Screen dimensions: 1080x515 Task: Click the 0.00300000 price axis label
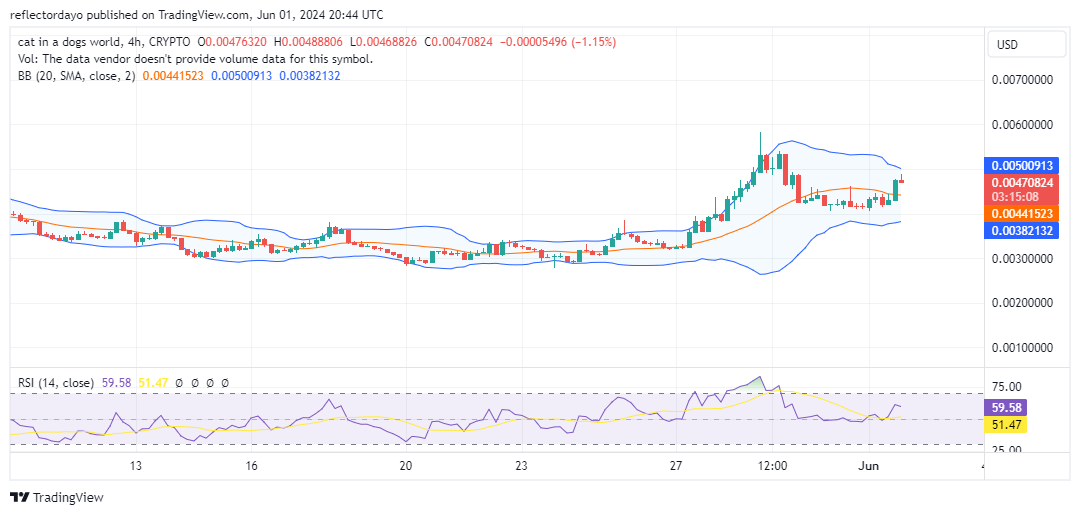1023,259
